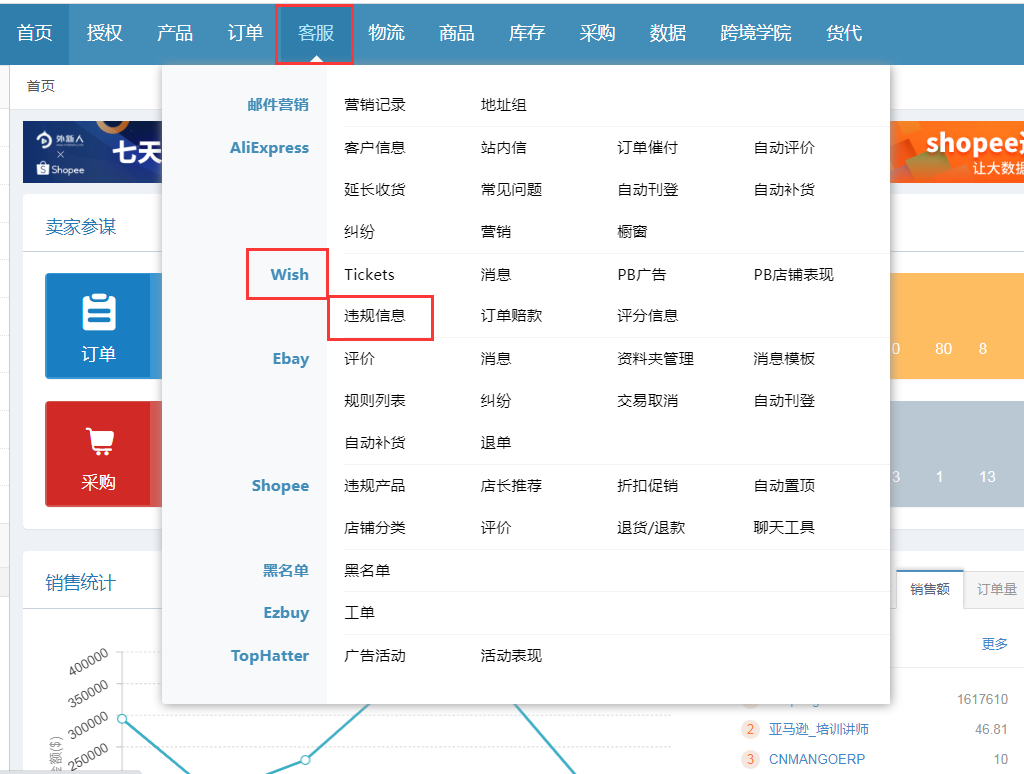The image size is (1024, 774).
Task: Open AliExpress 常见问题
Action: (x=511, y=189)
